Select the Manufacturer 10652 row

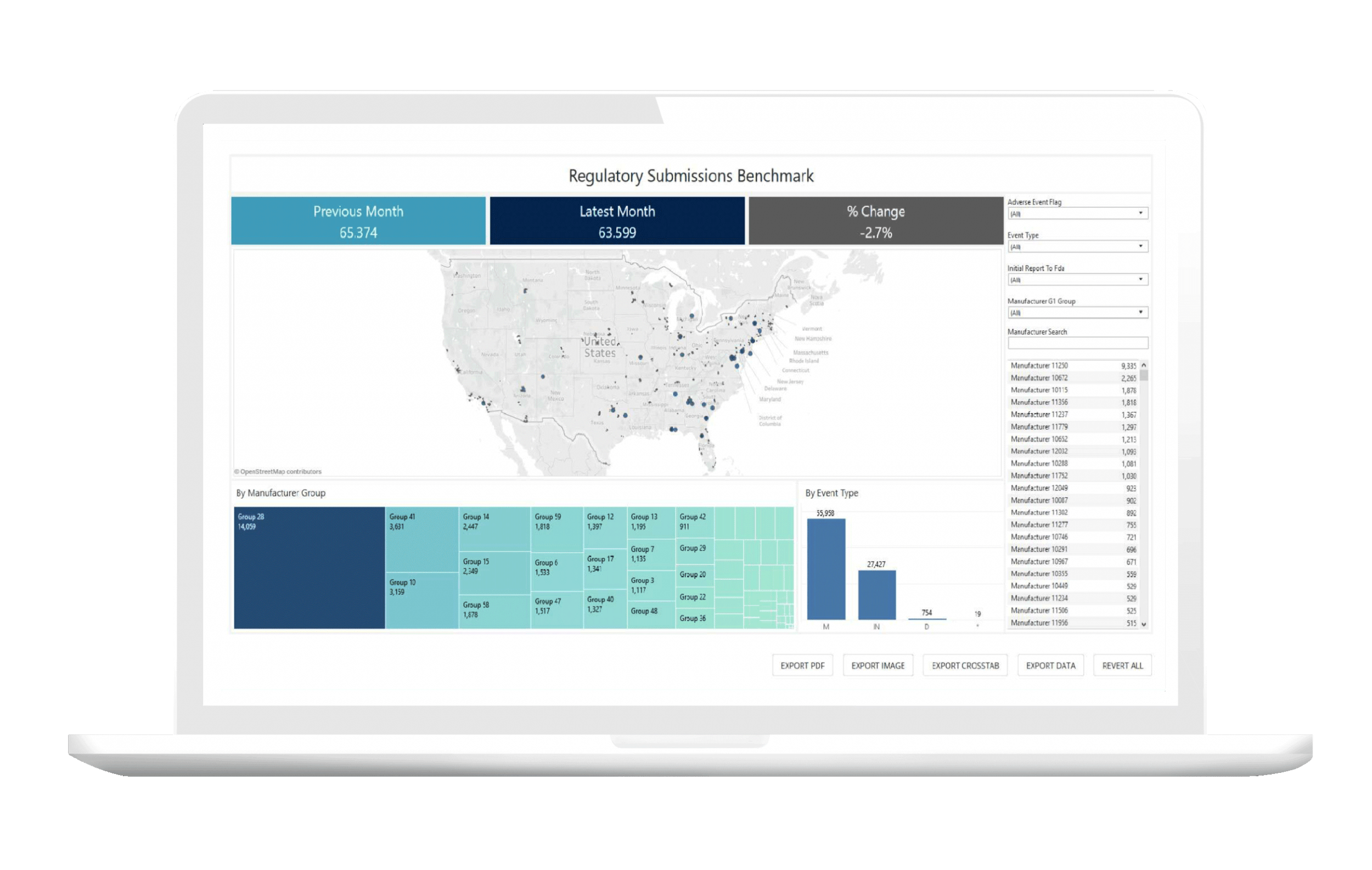pos(1073,439)
